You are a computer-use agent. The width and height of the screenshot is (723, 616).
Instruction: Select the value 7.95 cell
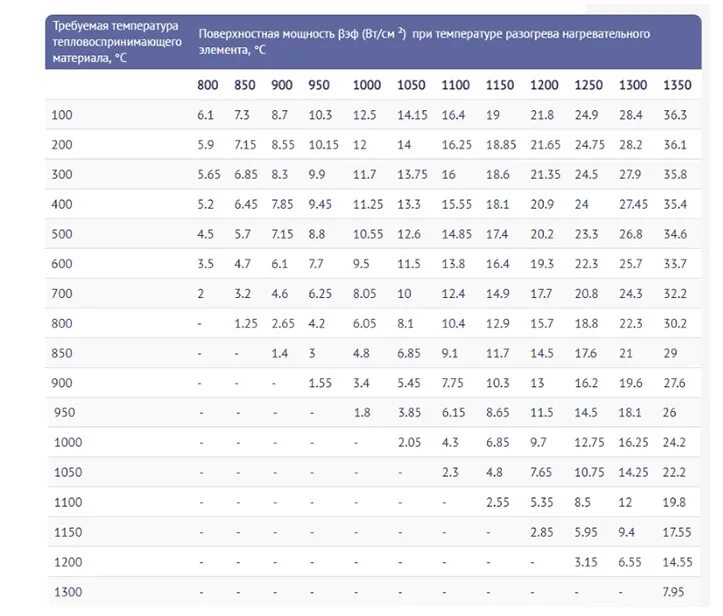click(673, 592)
